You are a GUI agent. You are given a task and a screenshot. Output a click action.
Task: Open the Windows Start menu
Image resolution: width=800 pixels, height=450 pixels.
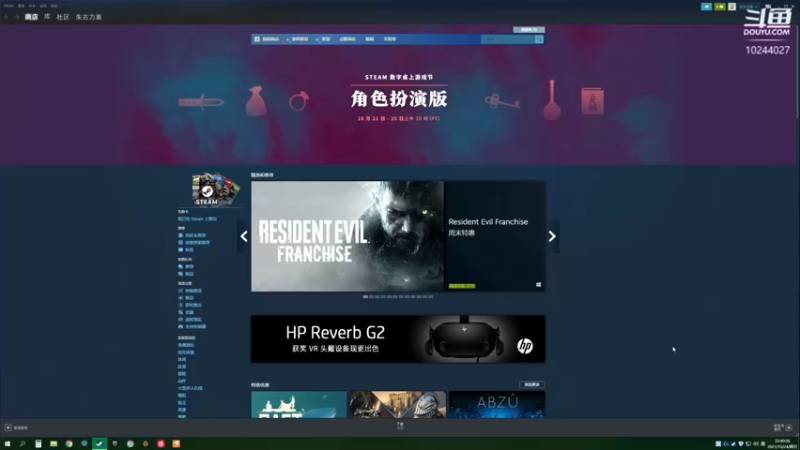pos(7,444)
